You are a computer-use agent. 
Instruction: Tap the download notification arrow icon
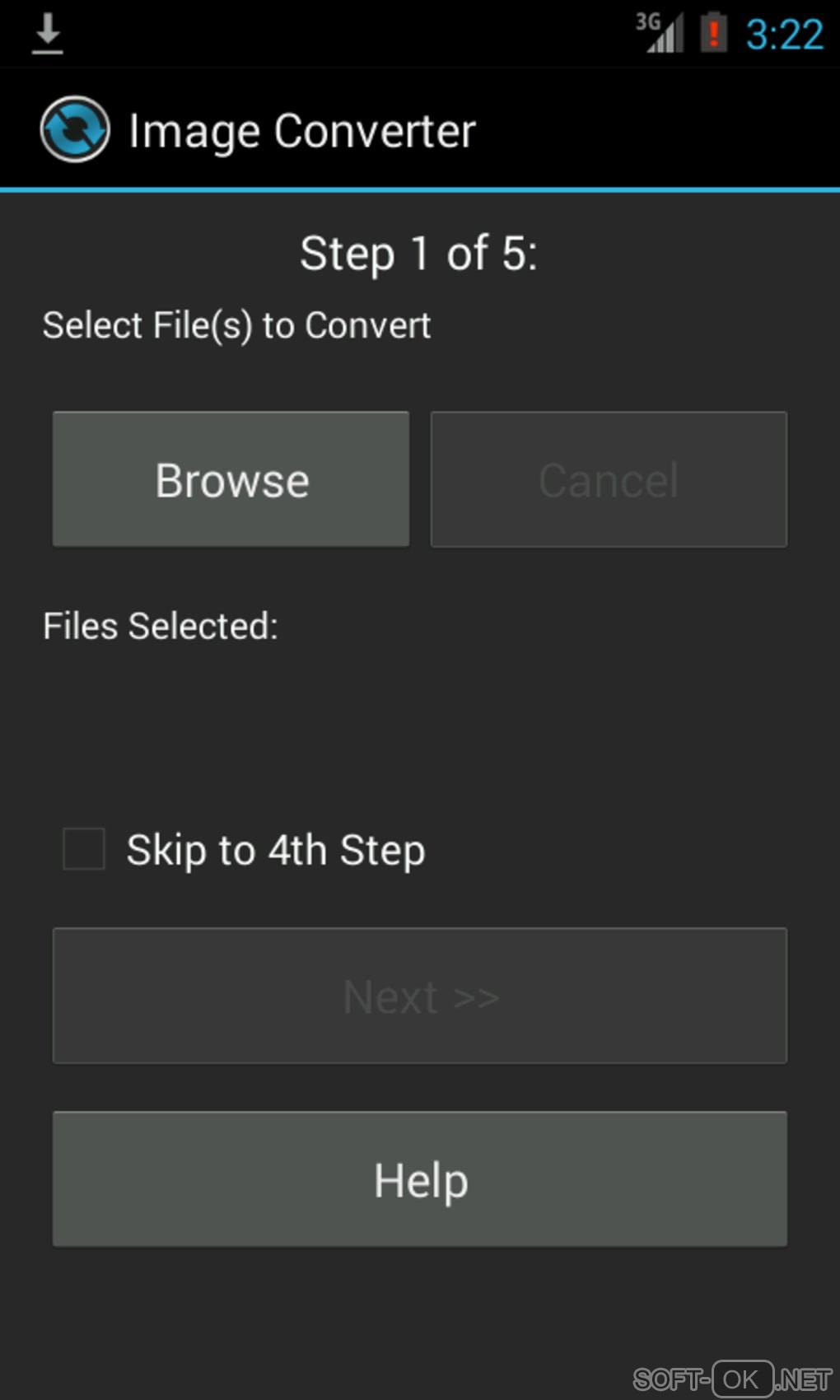click(48, 34)
